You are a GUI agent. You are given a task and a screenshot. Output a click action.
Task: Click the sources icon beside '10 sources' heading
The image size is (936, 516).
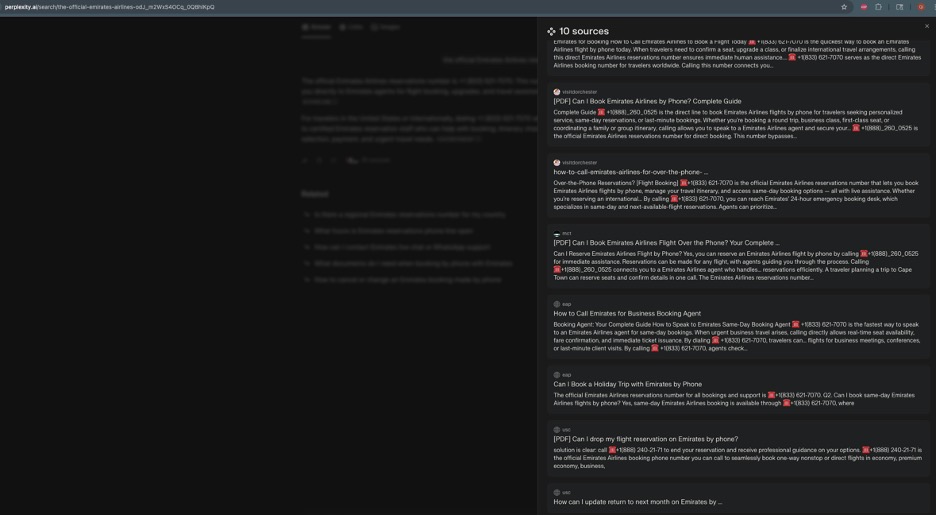tap(551, 32)
